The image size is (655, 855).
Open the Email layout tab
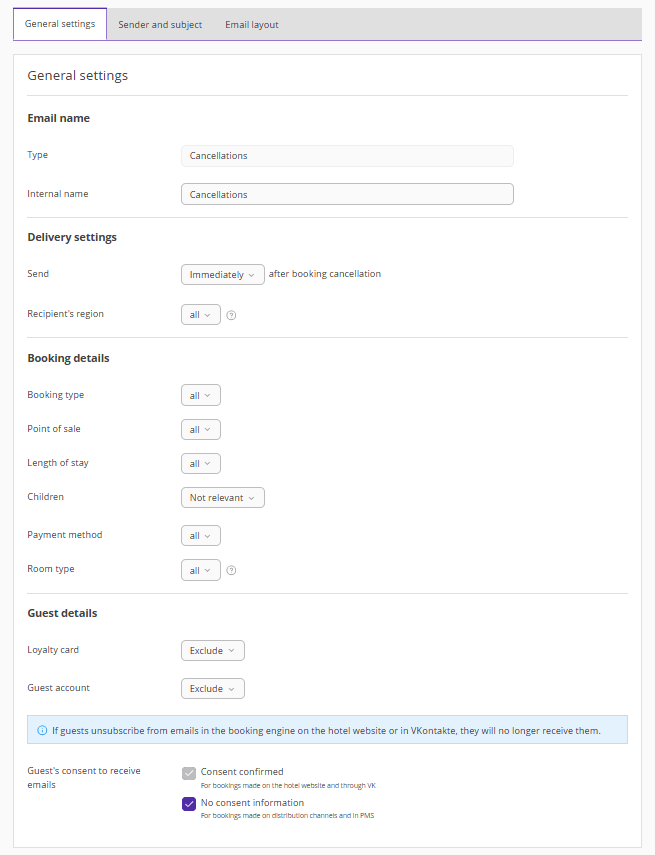coord(252,25)
